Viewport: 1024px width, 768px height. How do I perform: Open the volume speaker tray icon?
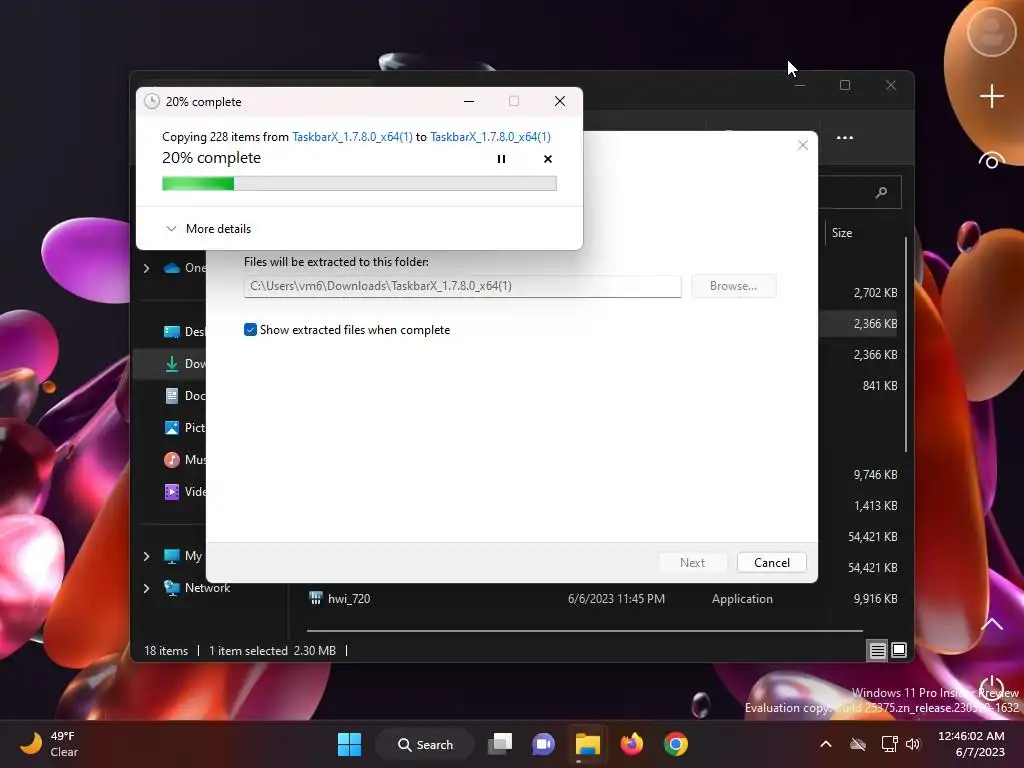(913, 744)
